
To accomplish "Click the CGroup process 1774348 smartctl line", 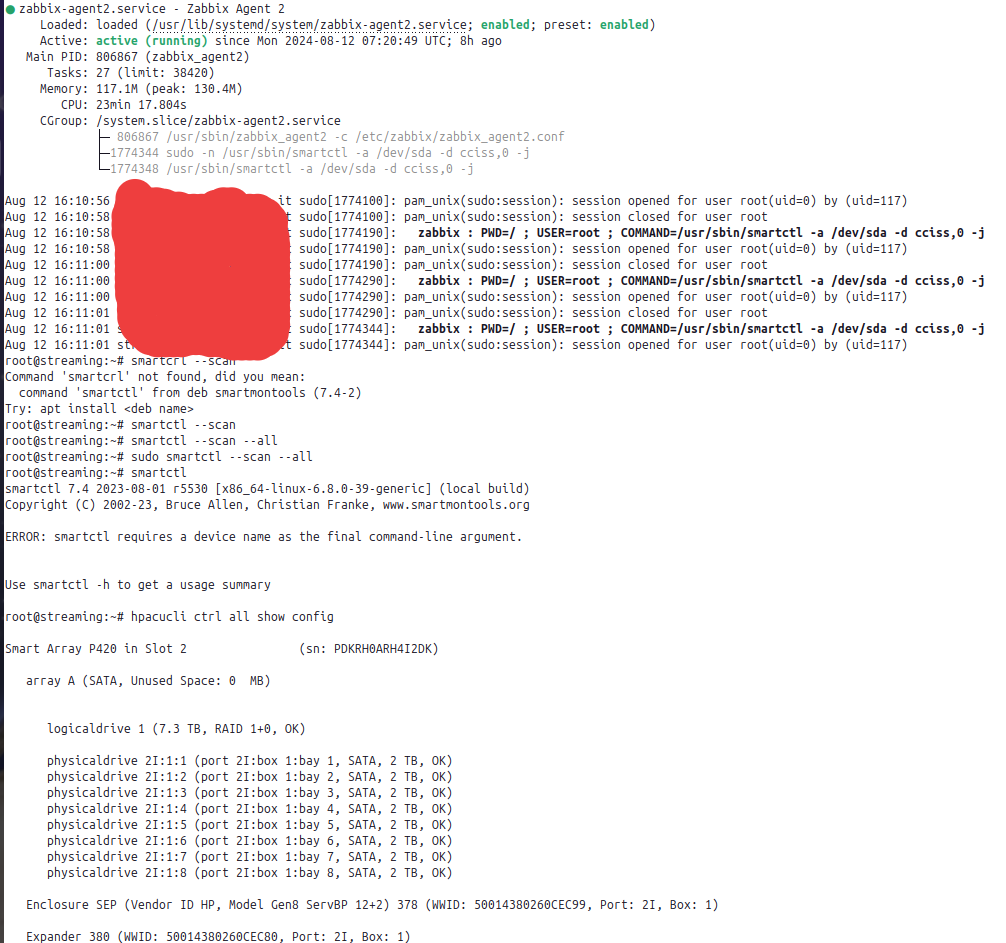I will 292,169.
